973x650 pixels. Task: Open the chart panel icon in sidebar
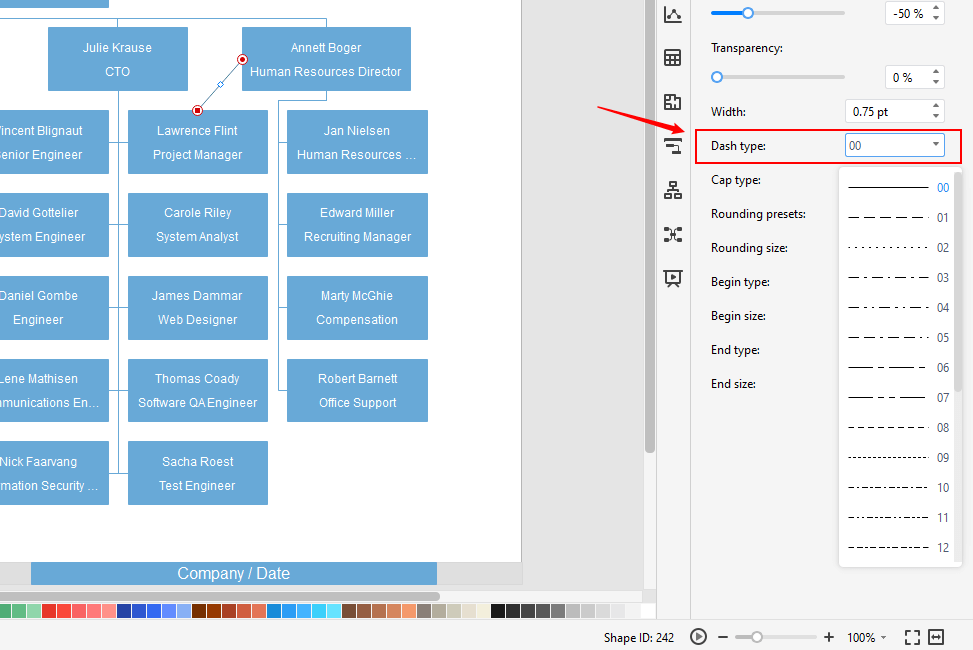point(673,14)
